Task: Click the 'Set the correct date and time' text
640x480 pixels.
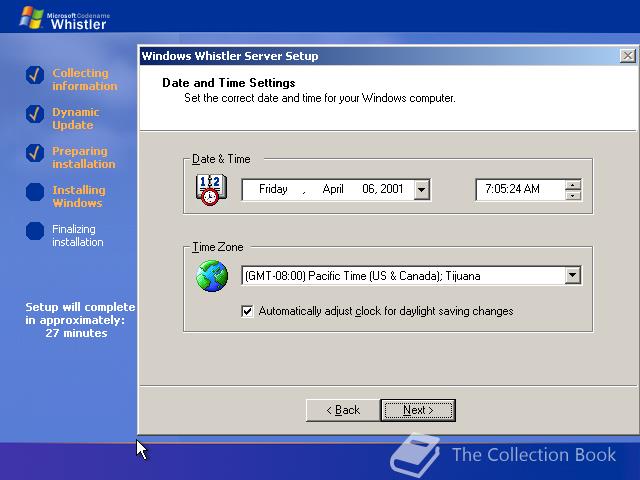Action: (x=320, y=98)
